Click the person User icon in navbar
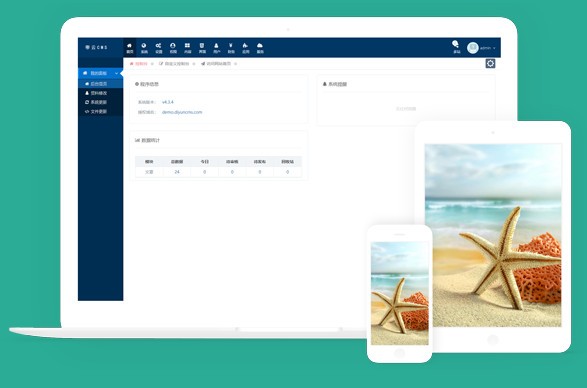The image size is (587, 388). [x=216, y=48]
